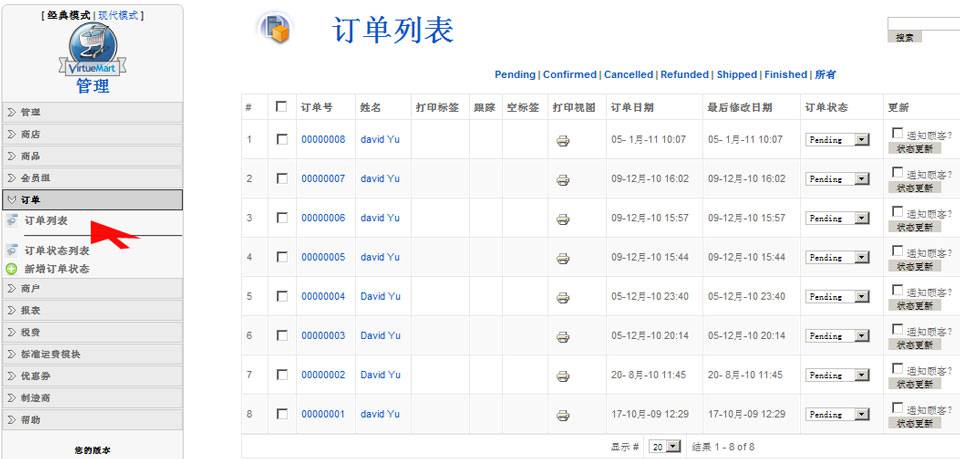Click the 订单列表 sidebar icon
960x459 pixels.
click(x=12, y=220)
